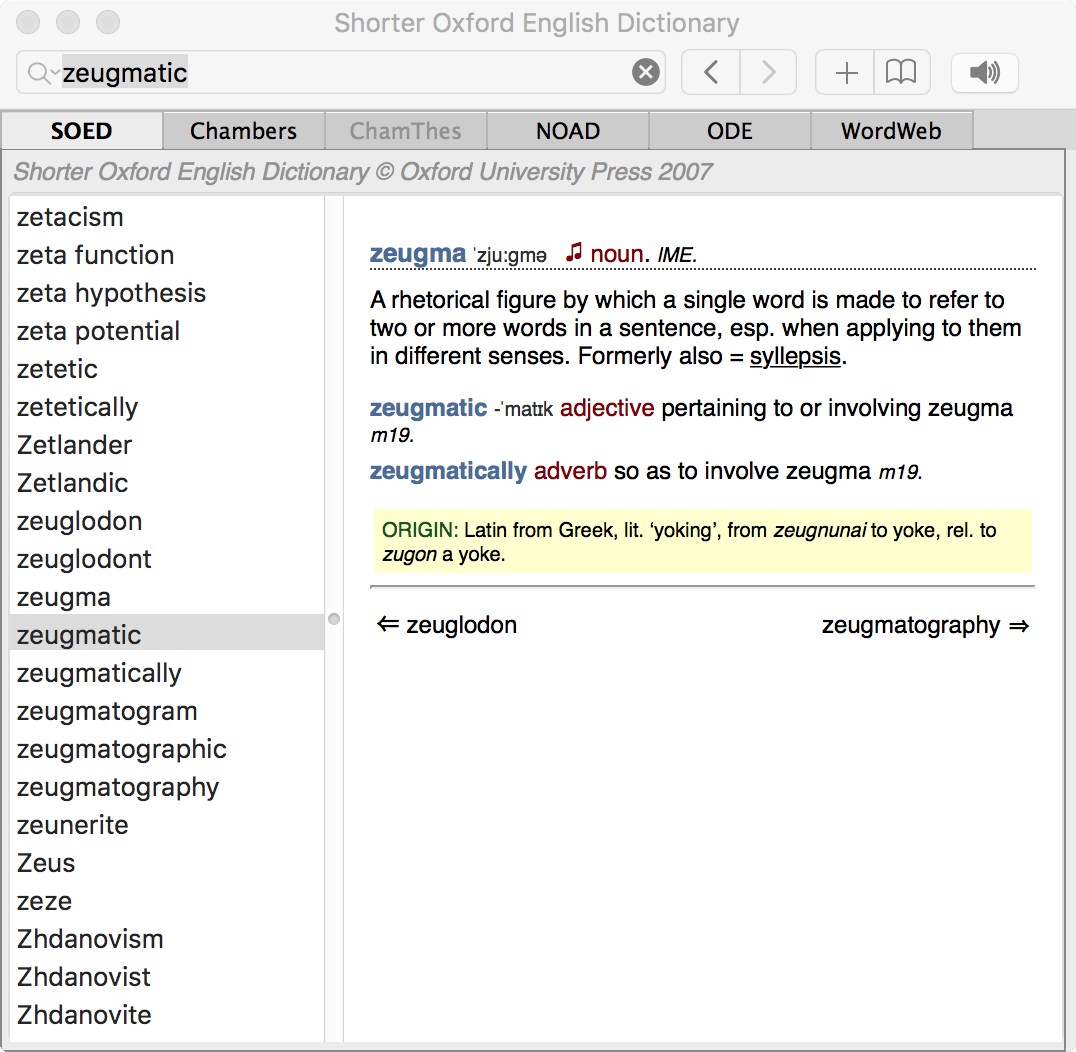1076x1052 pixels.
Task: Select zeugmatogram in the word list
Action: 167,712
